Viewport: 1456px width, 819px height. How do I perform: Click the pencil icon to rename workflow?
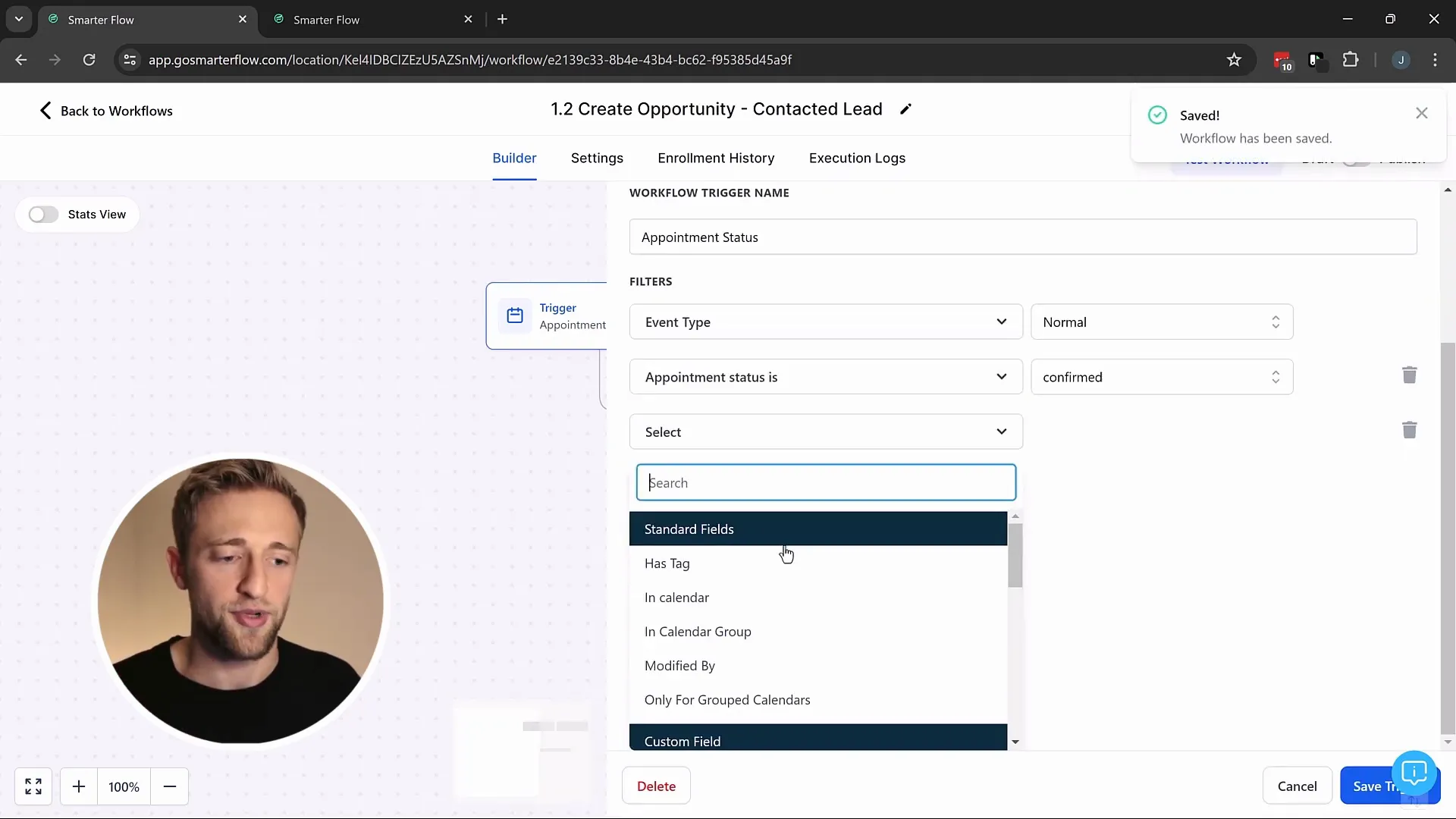tap(905, 109)
